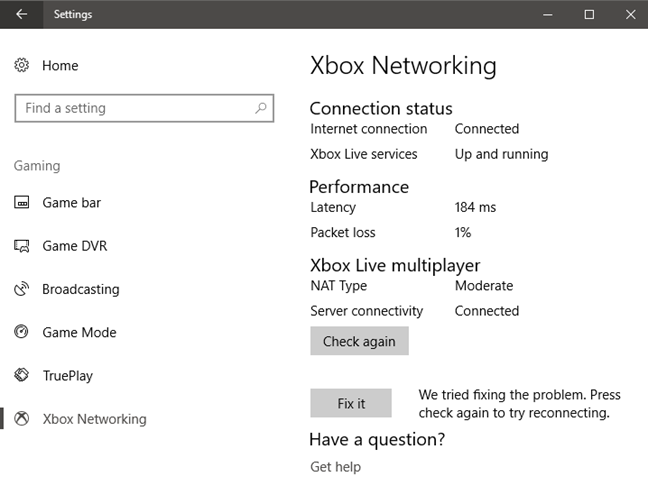Screen dimensions: 648x504
Task: Click the Up and running status
Action: [501, 154]
